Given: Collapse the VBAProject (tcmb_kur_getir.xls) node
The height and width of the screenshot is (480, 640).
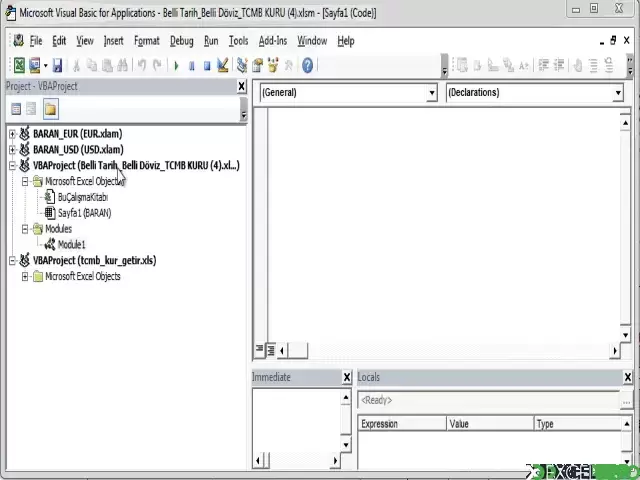Looking at the screenshot, I should tap(12, 260).
